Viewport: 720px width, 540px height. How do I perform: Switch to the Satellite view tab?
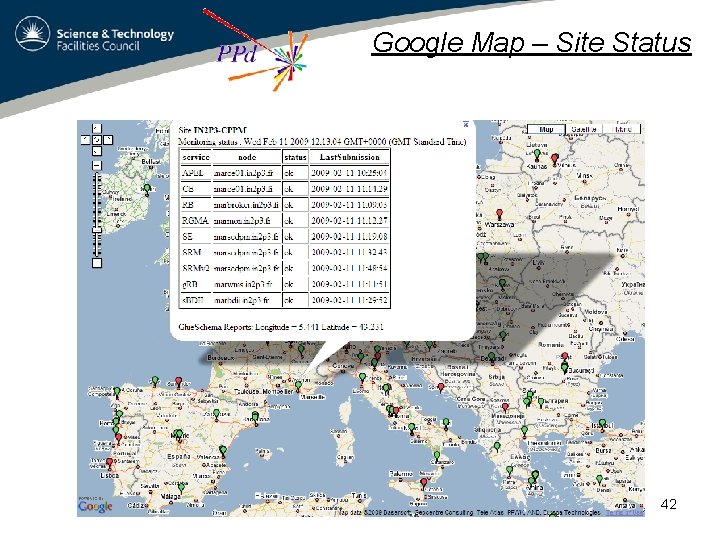click(x=584, y=129)
